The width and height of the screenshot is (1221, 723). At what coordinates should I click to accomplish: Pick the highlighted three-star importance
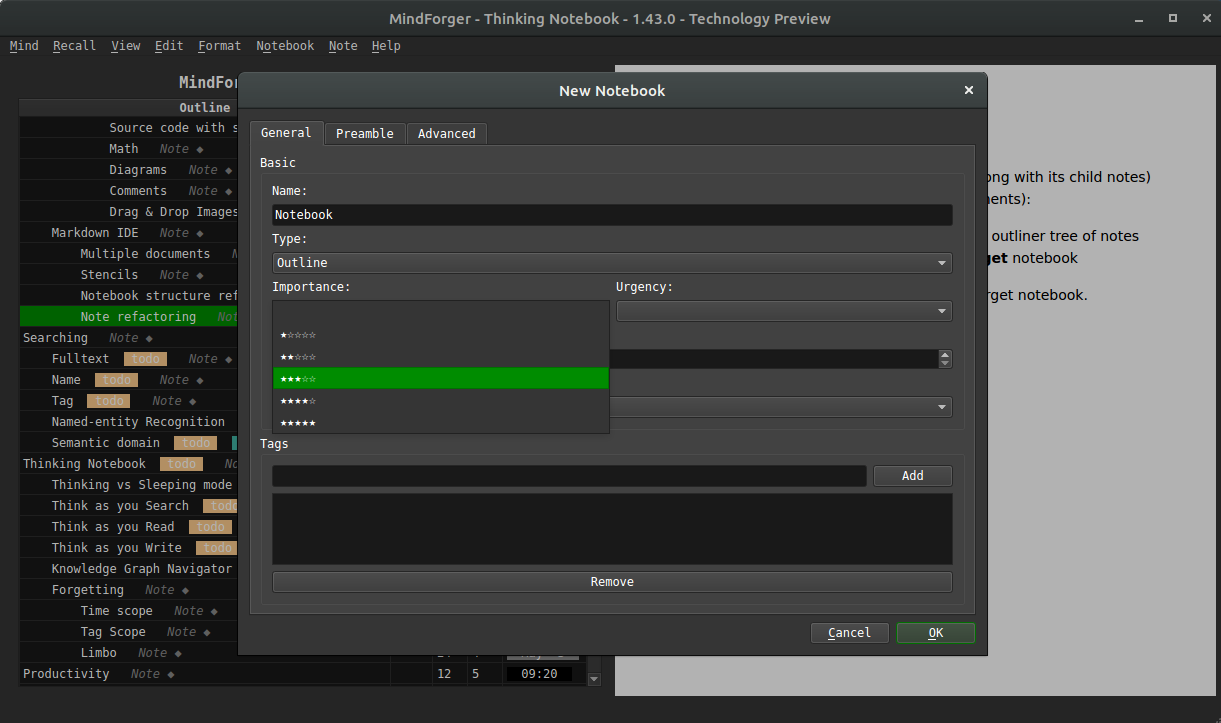(440, 379)
